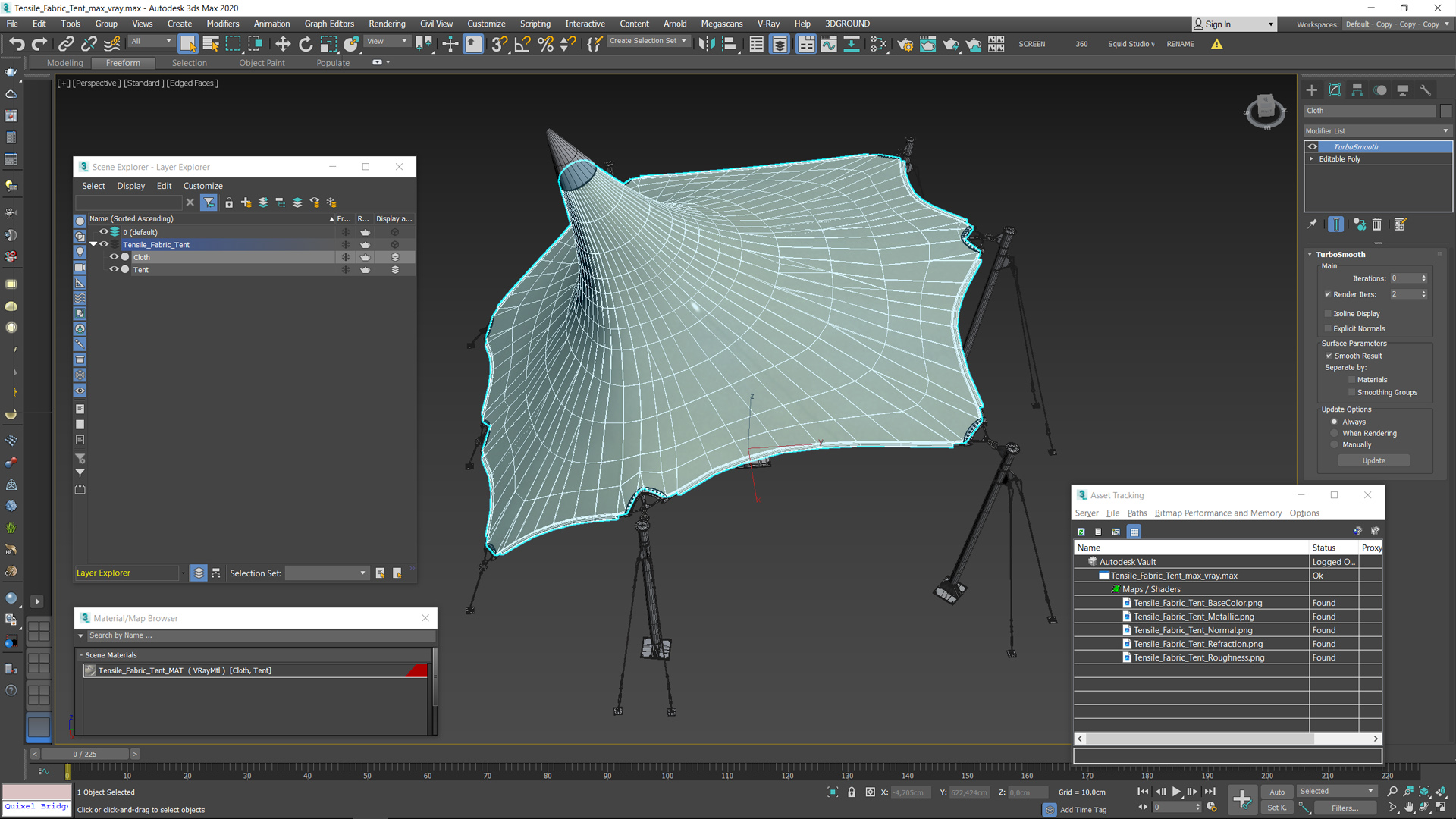The width and height of the screenshot is (1456, 819).
Task: Activate the Select and Link tool
Action: (x=66, y=44)
